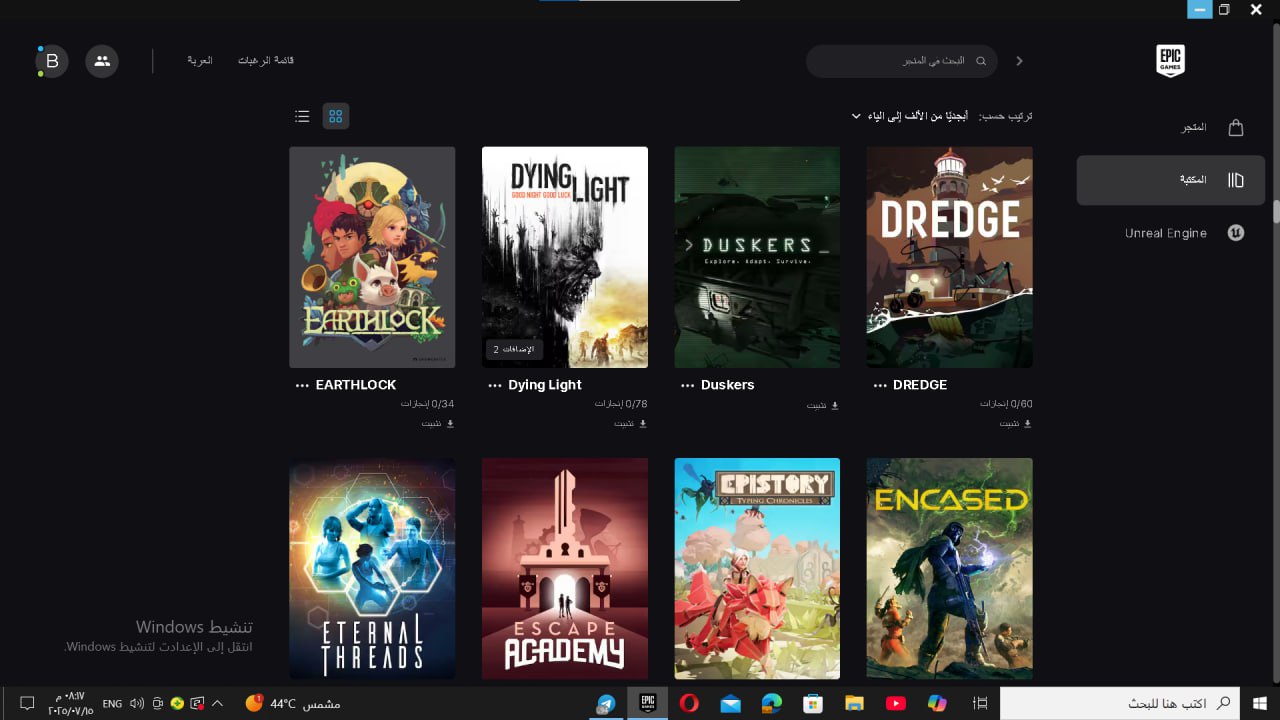The width and height of the screenshot is (1280, 720).
Task: Open EARTHLOCK three-dot options menu
Action: 302,385
